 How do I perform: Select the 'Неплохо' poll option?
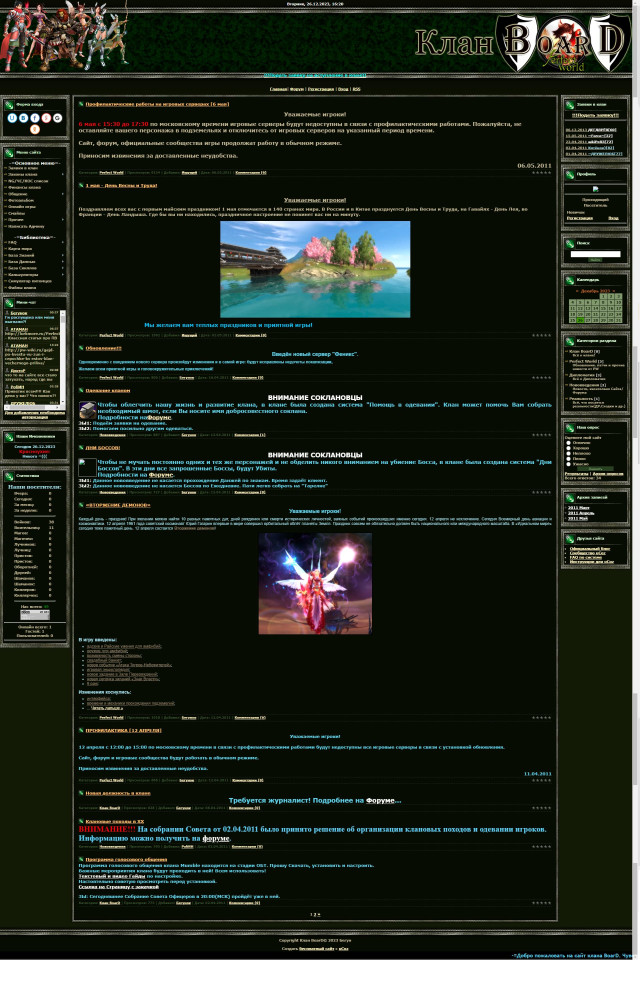click(x=569, y=453)
